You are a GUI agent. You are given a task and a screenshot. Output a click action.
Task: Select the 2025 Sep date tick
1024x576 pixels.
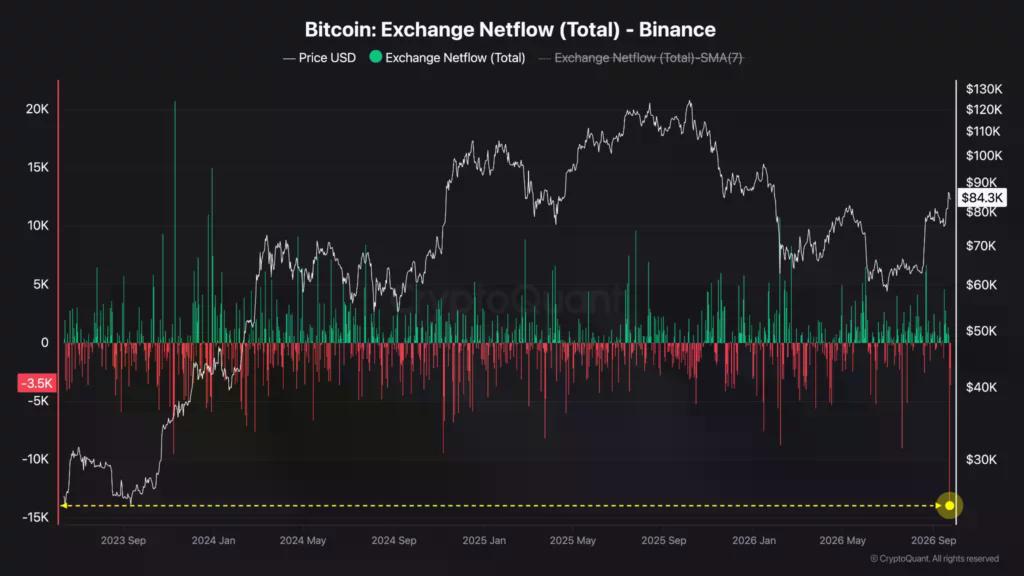pos(664,540)
